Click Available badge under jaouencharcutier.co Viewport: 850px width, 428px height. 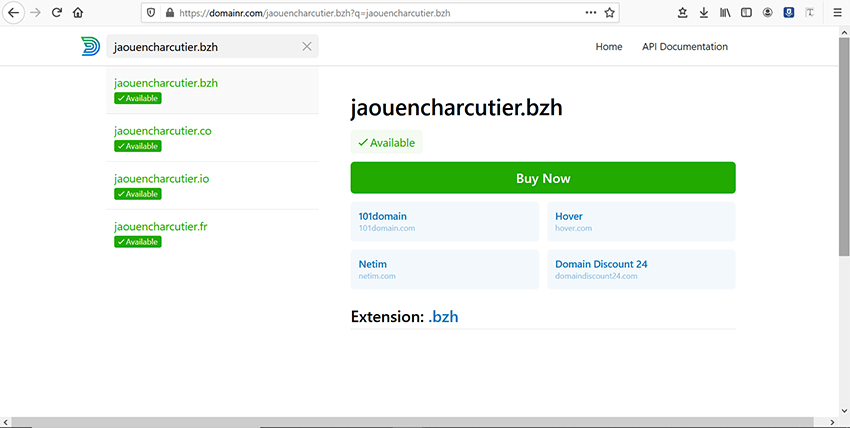pos(138,146)
